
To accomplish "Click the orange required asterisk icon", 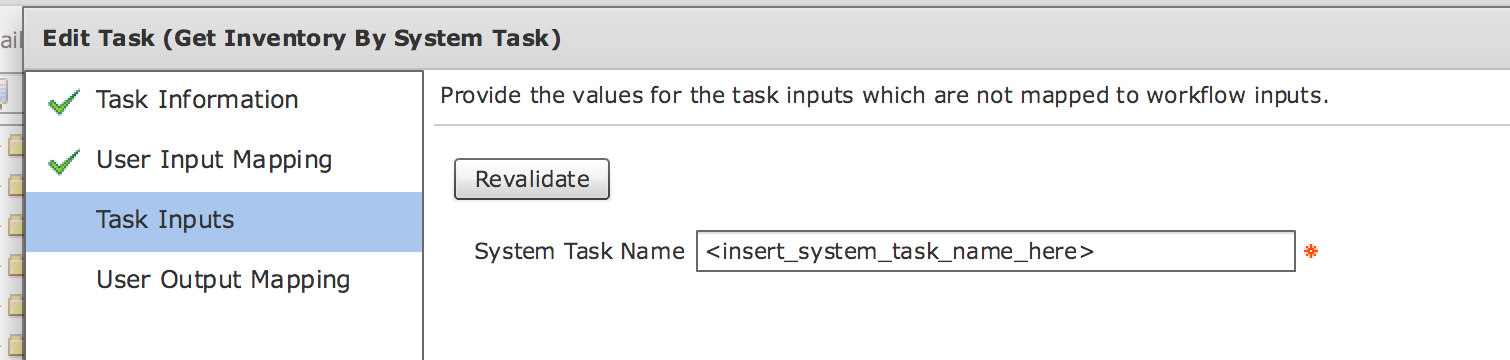I will (1311, 252).
